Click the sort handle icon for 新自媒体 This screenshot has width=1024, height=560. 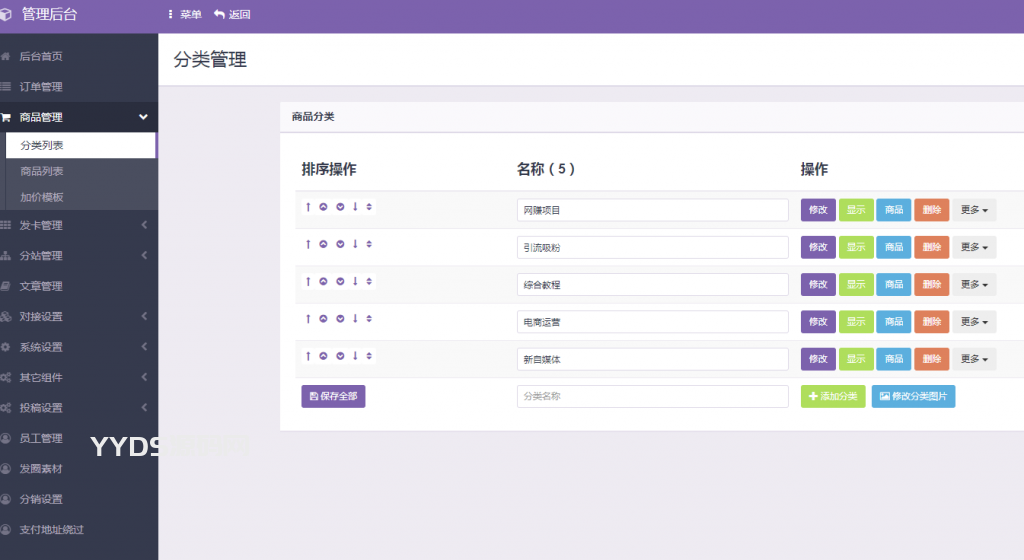point(369,356)
